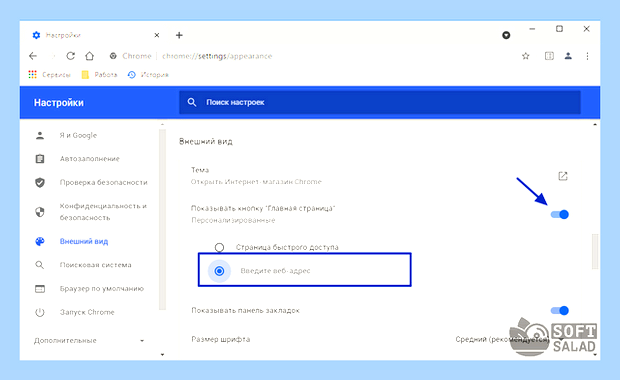The width and height of the screenshot is (620, 380).
Task: Expand the Дополнительные section in the sidebar
Action: click(89, 340)
